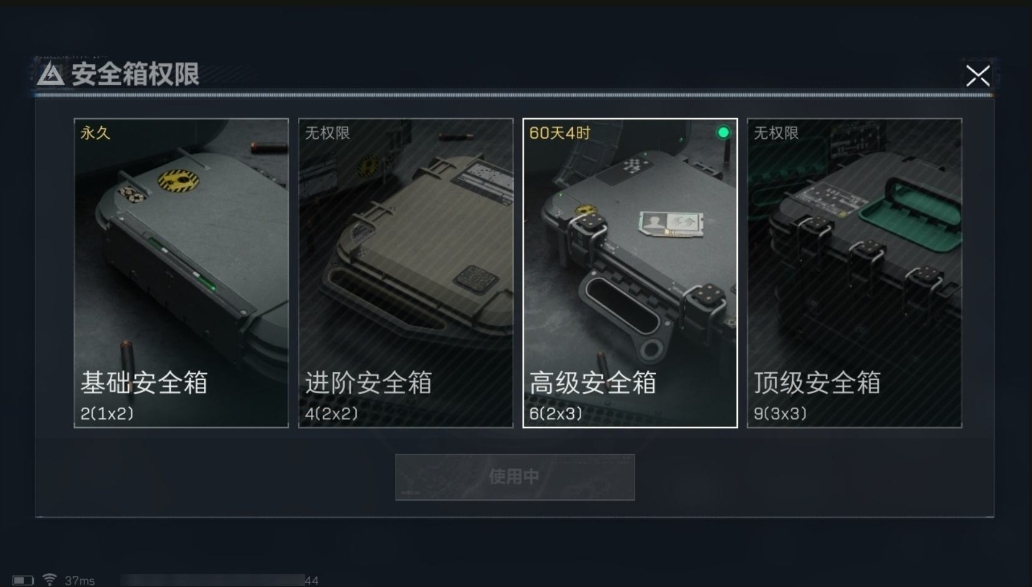
Task: Click the 6(2x3) capacity text
Action: tap(556, 413)
